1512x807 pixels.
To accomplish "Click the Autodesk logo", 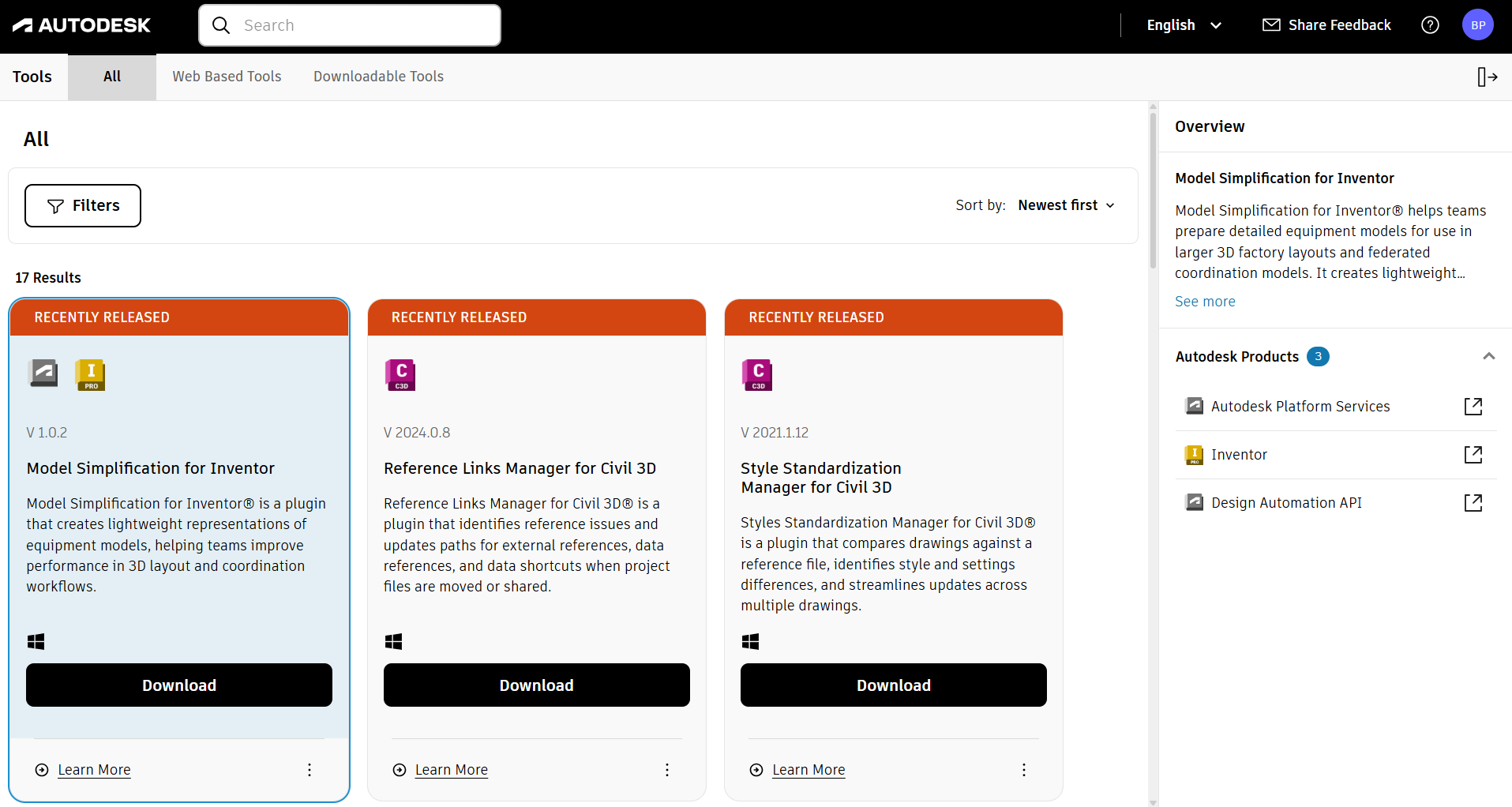I will [81, 25].
